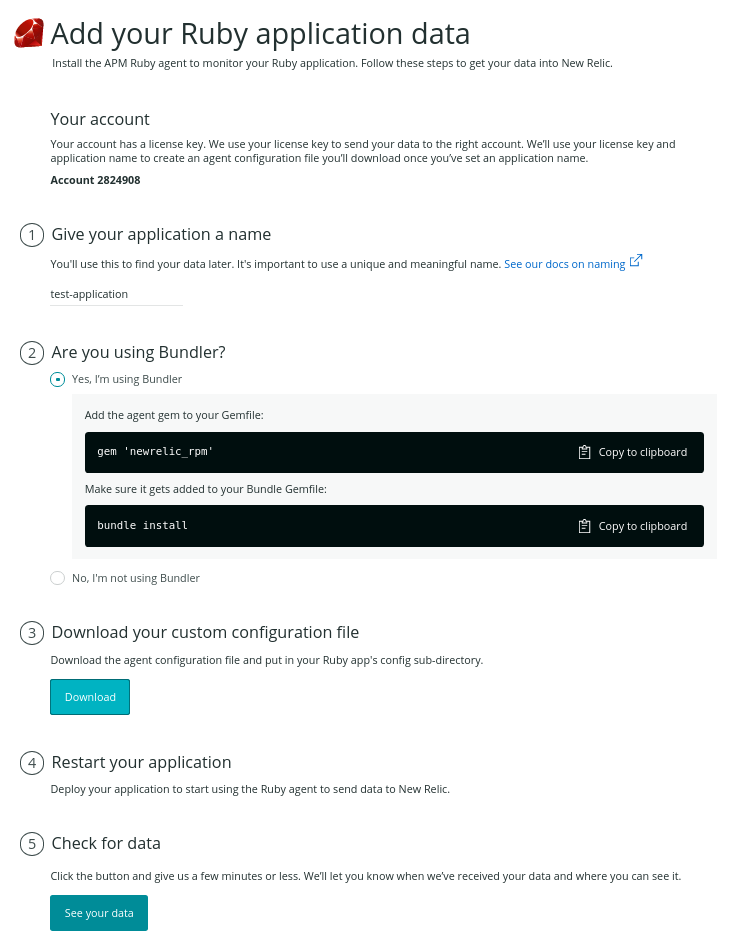This screenshot has height=946, width=745.
Task: Click the "See your data" button
Action: click(99, 913)
